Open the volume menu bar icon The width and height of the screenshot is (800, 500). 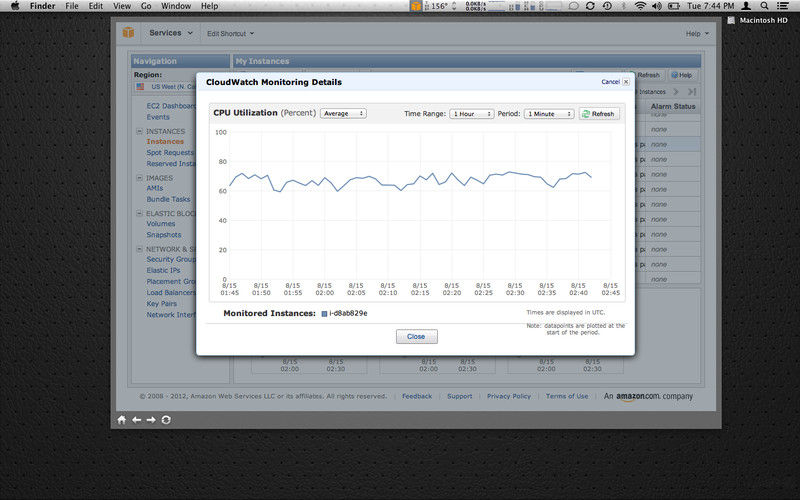657,6
